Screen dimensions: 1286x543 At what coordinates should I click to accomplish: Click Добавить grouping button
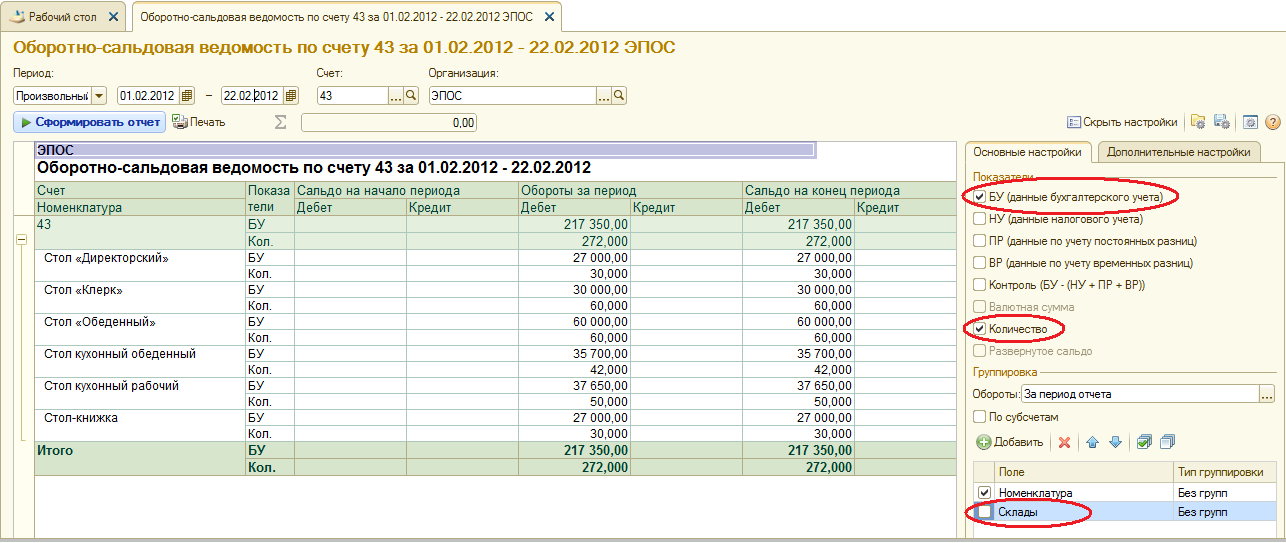pos(1010,442)
